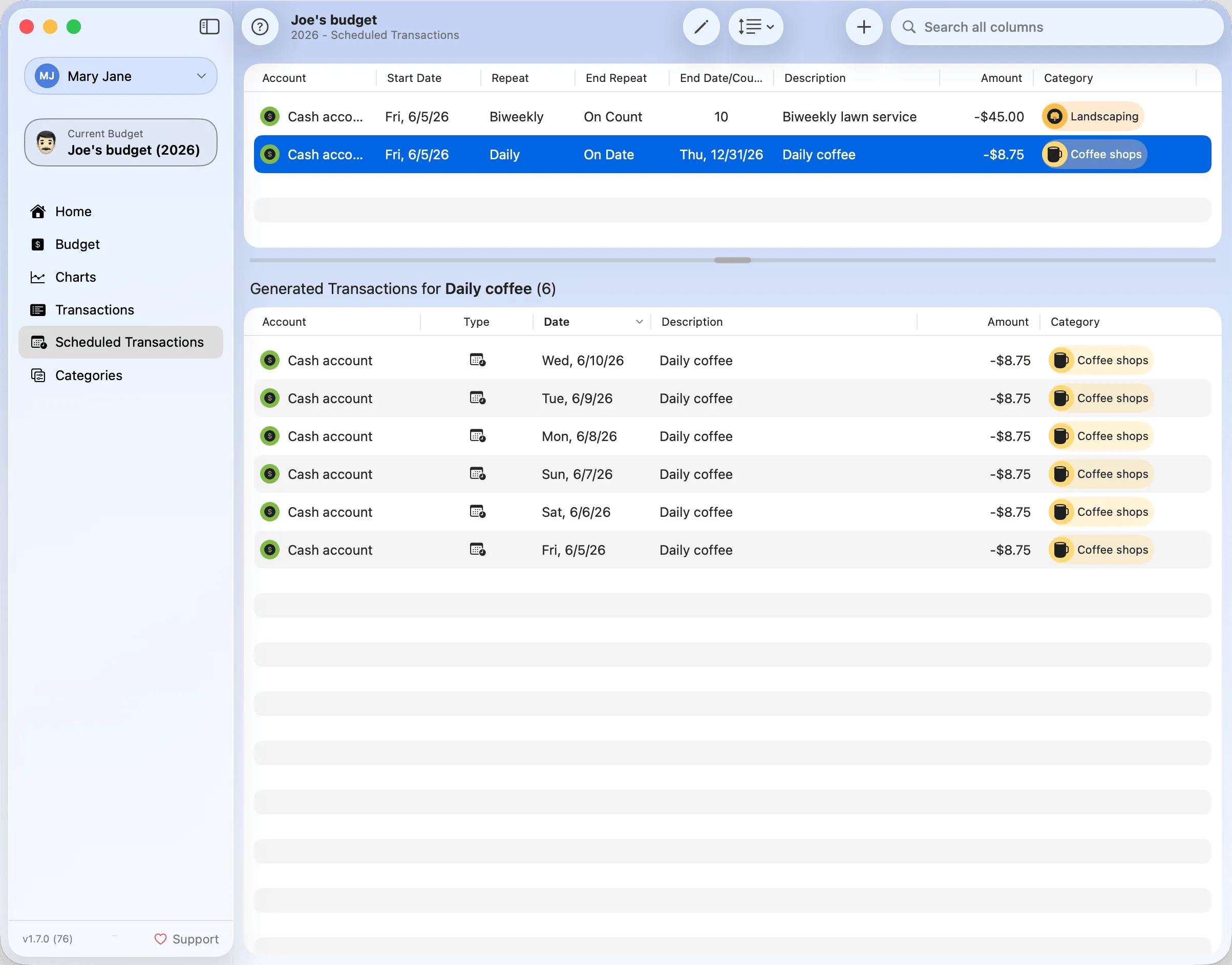
Task: Click Coffee shops tag on Wed, 6/10/26 row
Action: tap(1100, 360)
